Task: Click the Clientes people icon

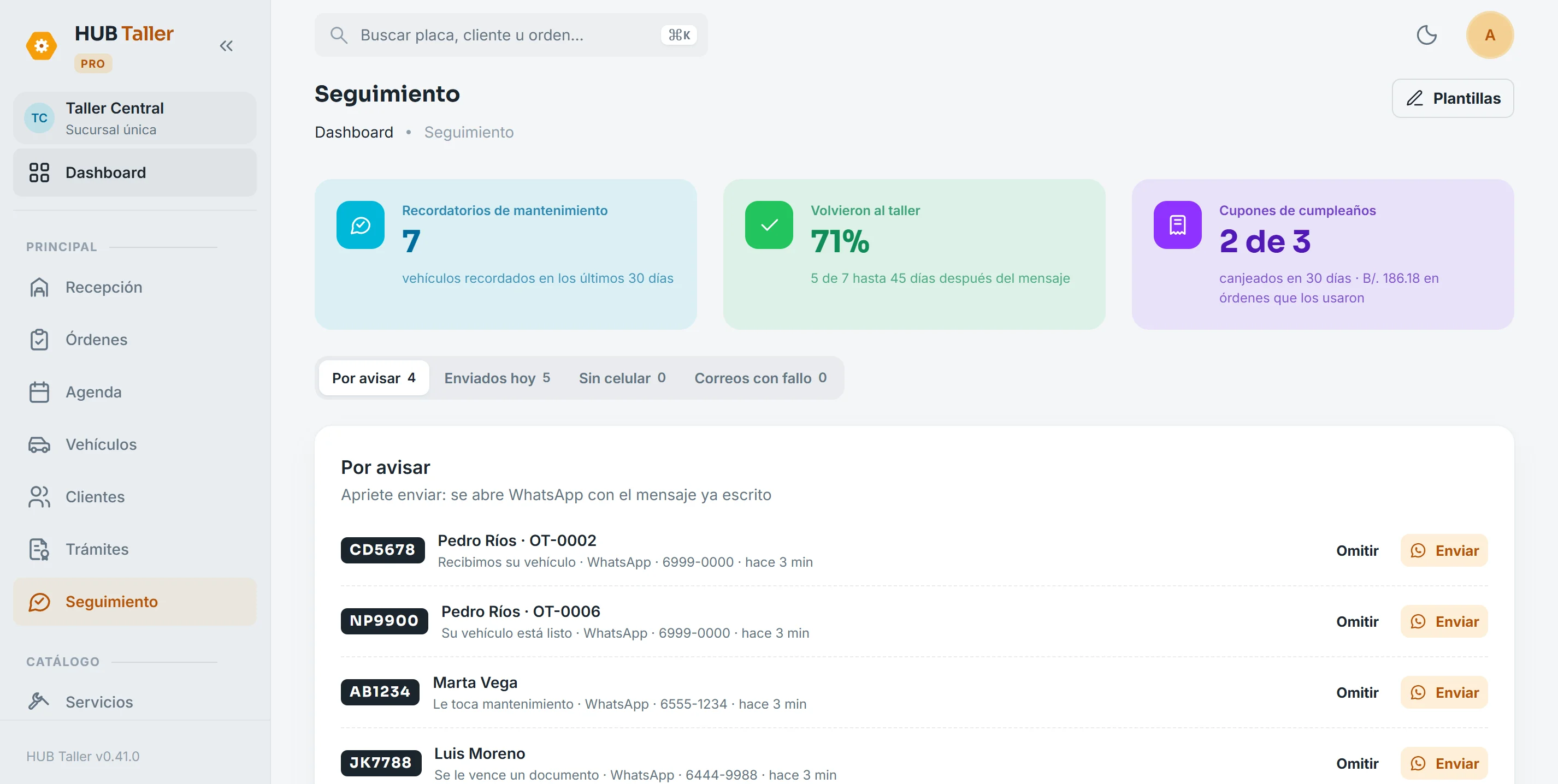Action: coord(39,497)
